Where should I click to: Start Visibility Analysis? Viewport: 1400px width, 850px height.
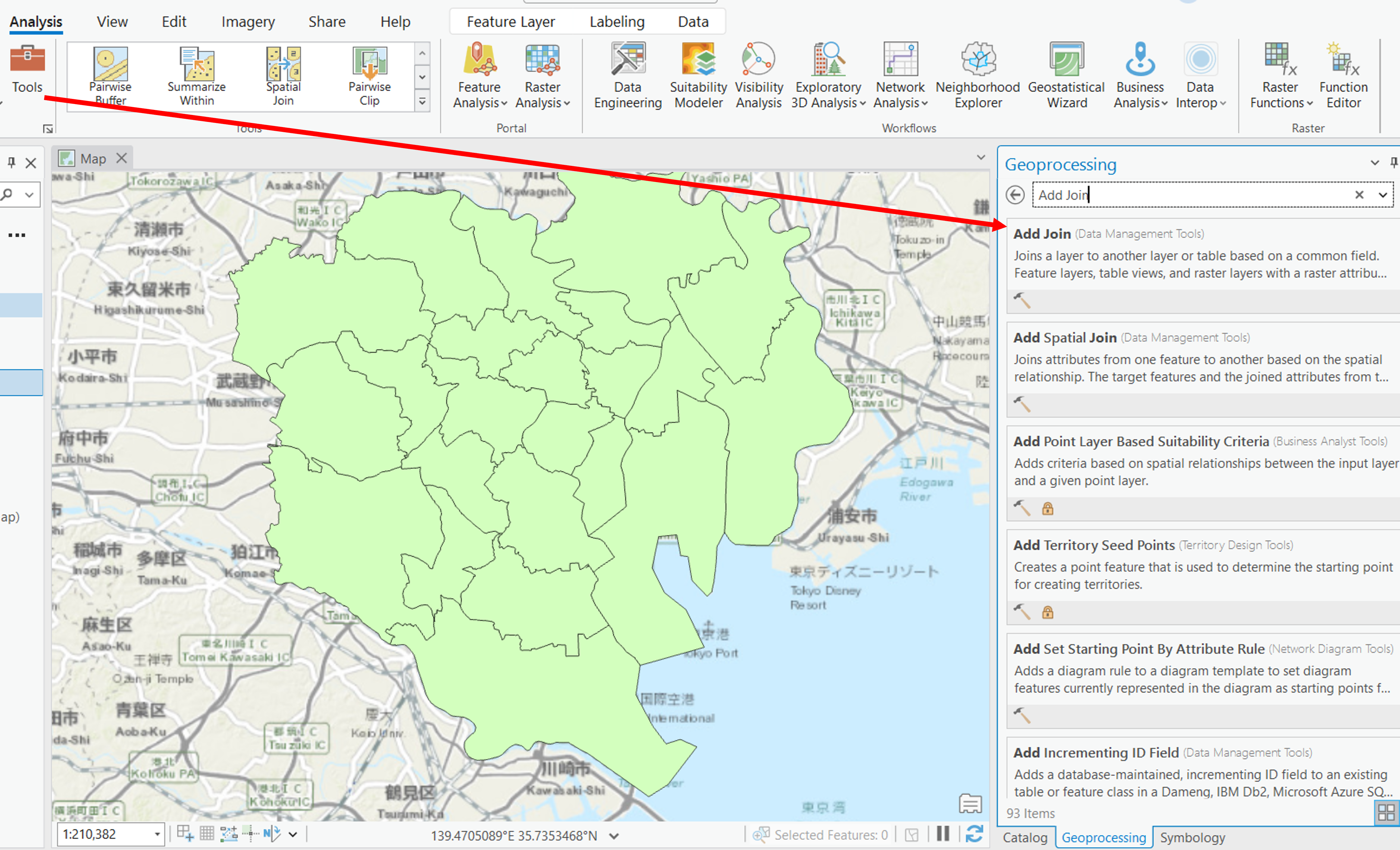[758, 75]
